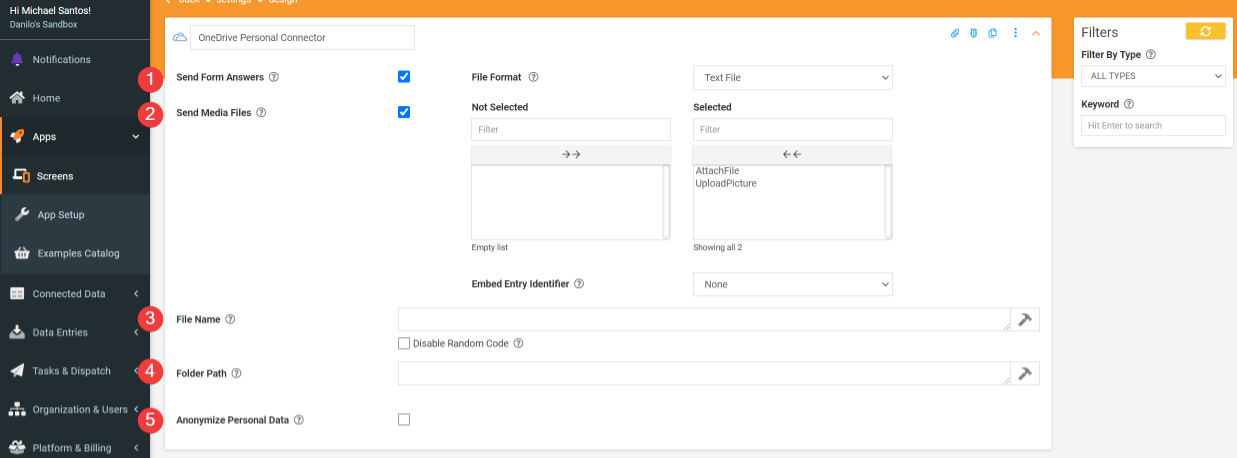Click the Screens devices icon

21,176
